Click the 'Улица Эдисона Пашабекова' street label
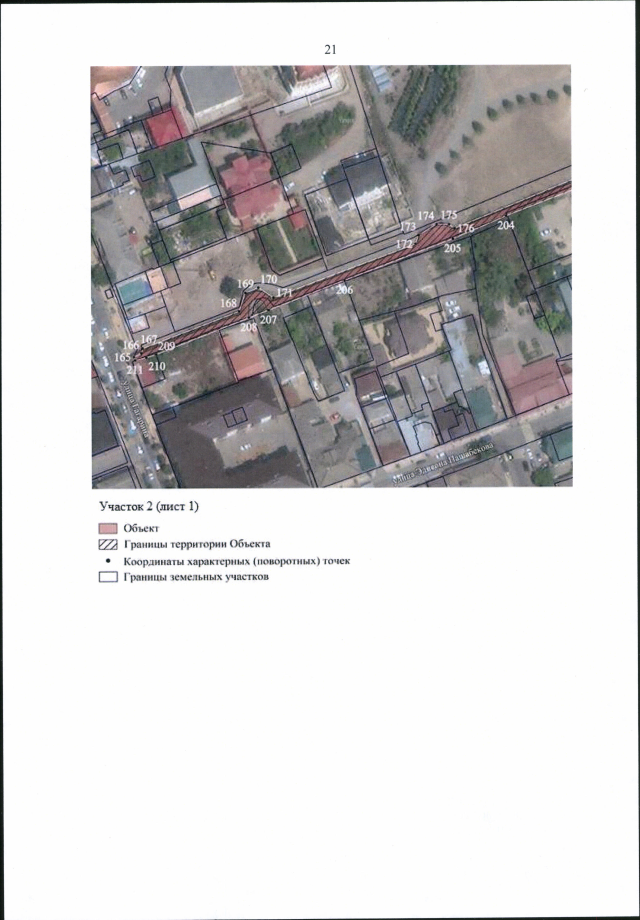Image resolution: width=640 pixels, height=920 pixels. point(444,462)
